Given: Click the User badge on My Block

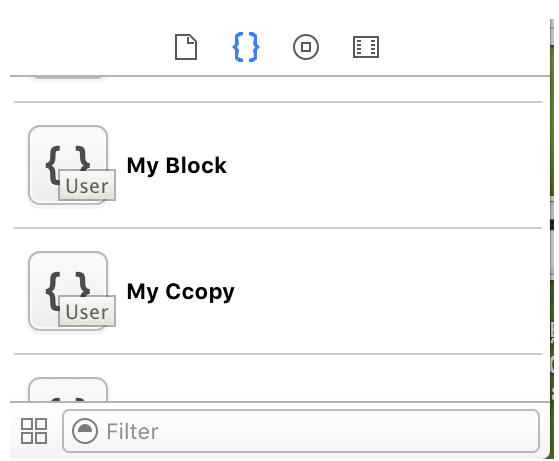Looking at the screenshot, I should (87, 185).
